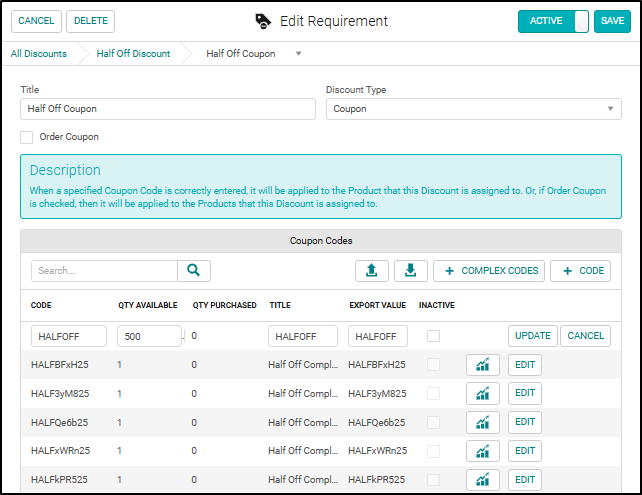Sort by QTY AVAILABLE column header
The height and width of the screenshot is (495, 642).
[x=148, y=305]
